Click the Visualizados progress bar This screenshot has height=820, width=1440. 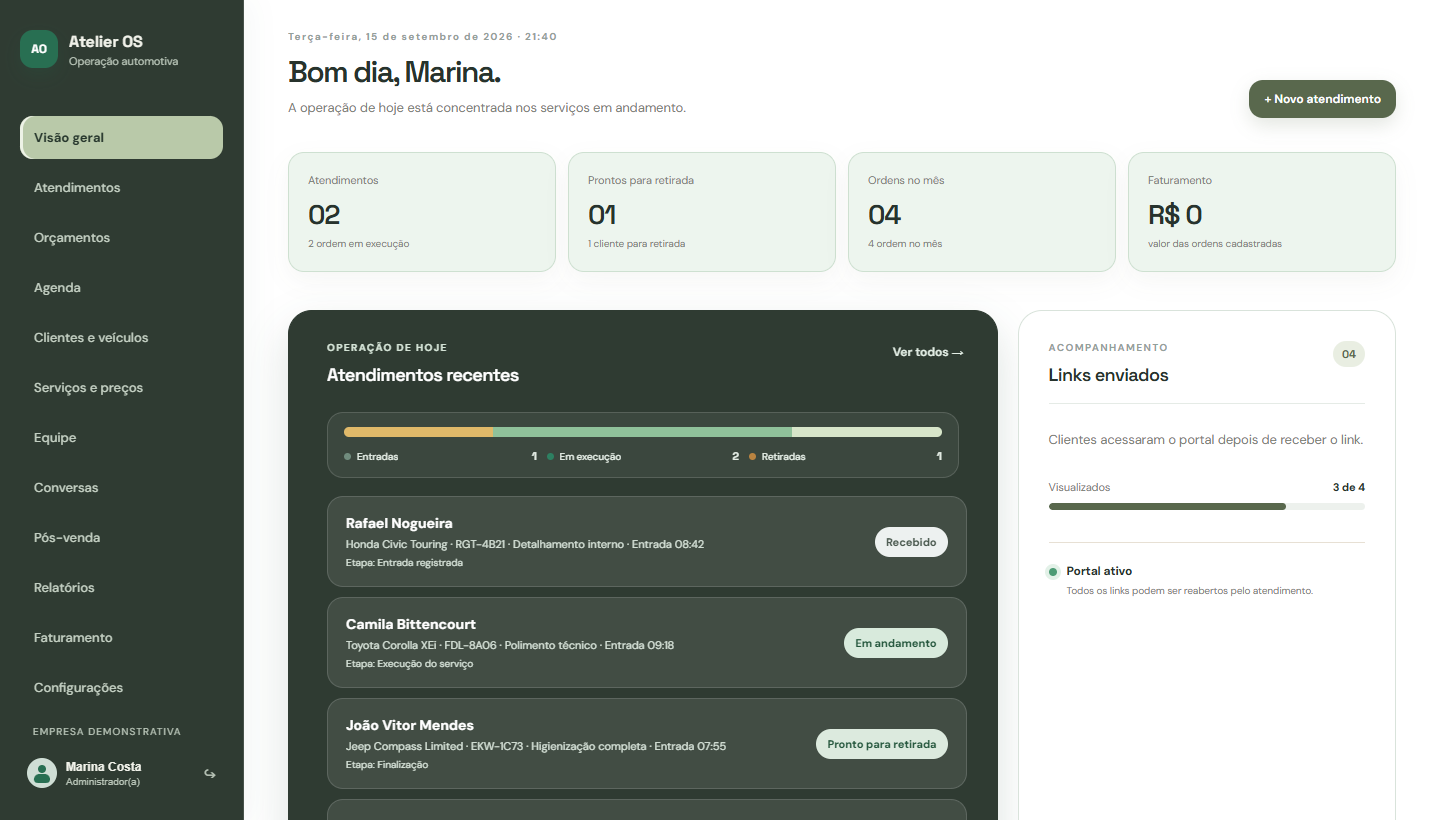(1207, 507)
